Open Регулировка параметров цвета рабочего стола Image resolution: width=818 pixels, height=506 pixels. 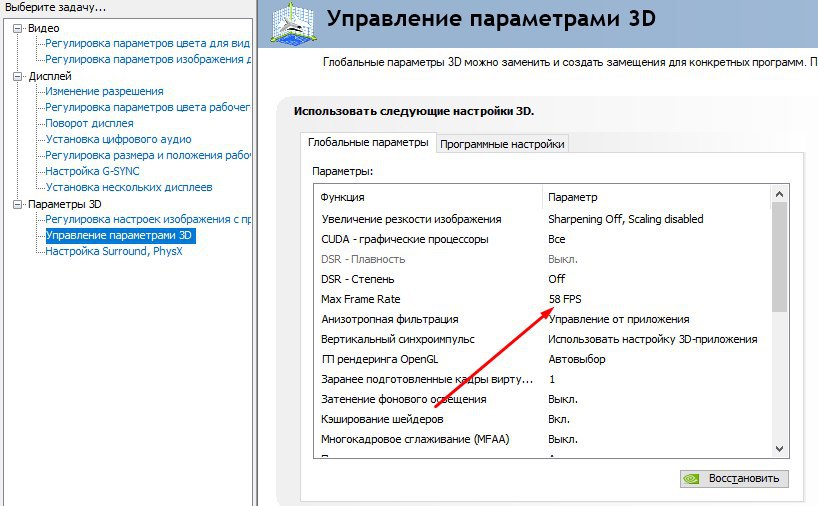pyautogui.click(x=147, y=107)
